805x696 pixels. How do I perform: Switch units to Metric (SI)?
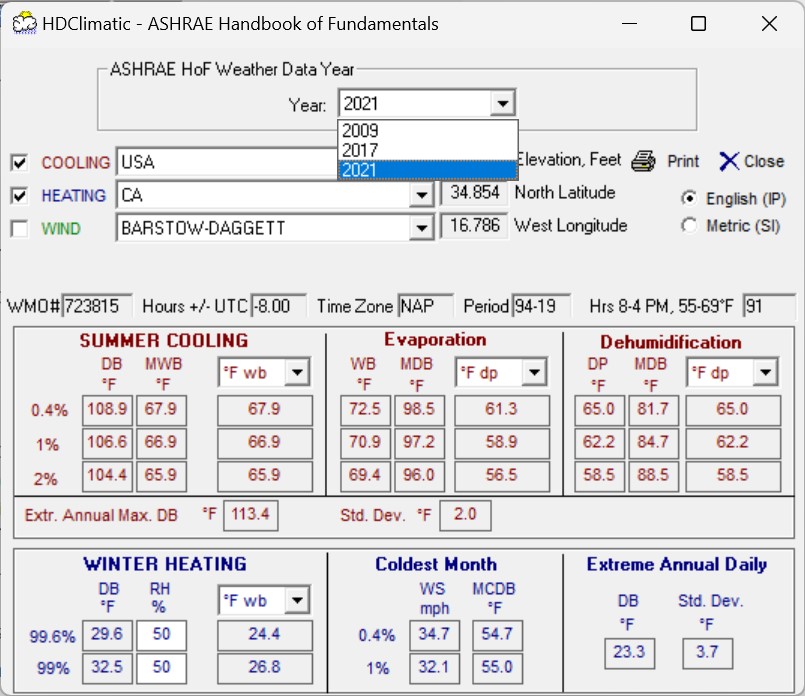point(689,225)
